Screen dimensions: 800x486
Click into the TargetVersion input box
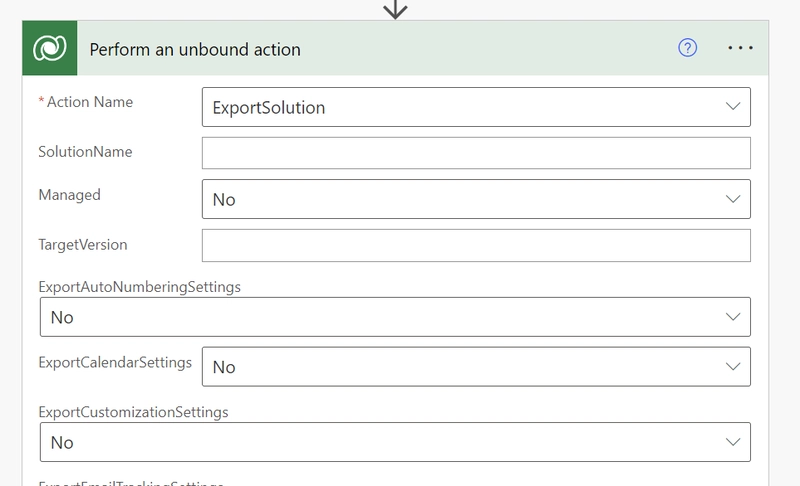click(475, 245)
